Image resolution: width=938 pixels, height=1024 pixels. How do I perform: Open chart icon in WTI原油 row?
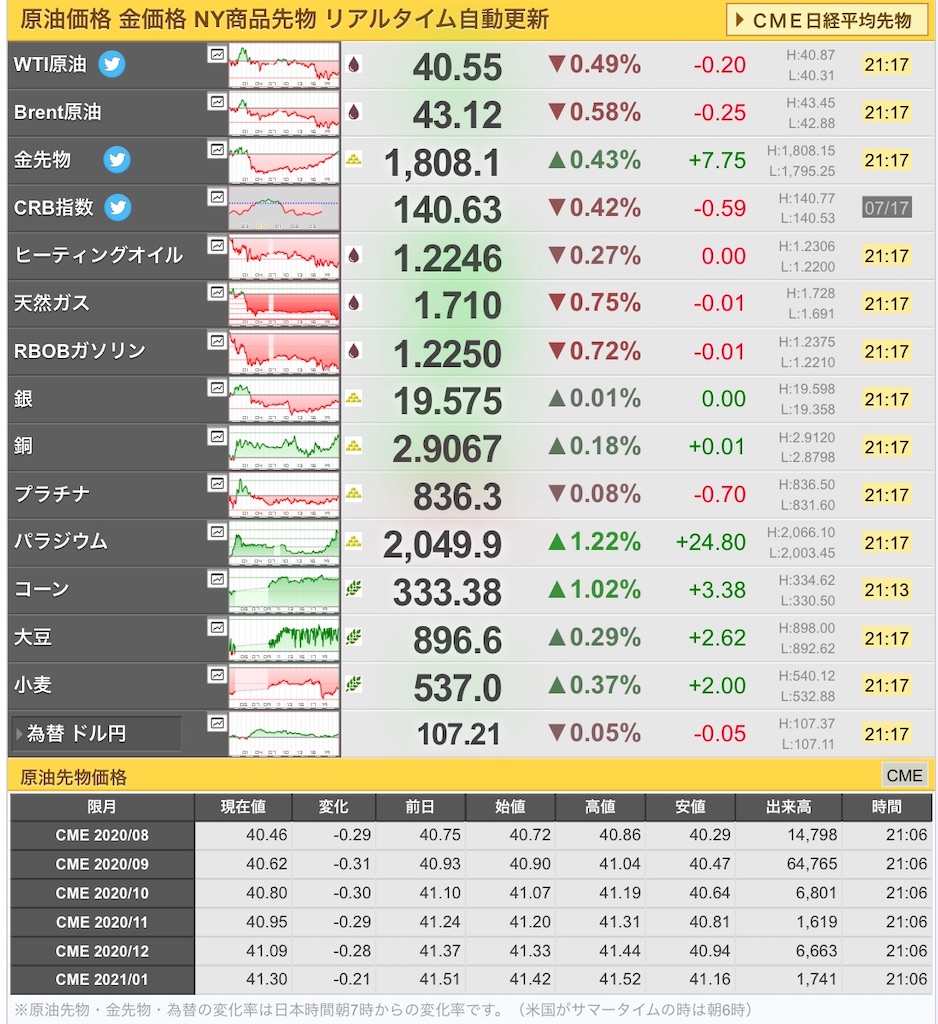point(217,55)
